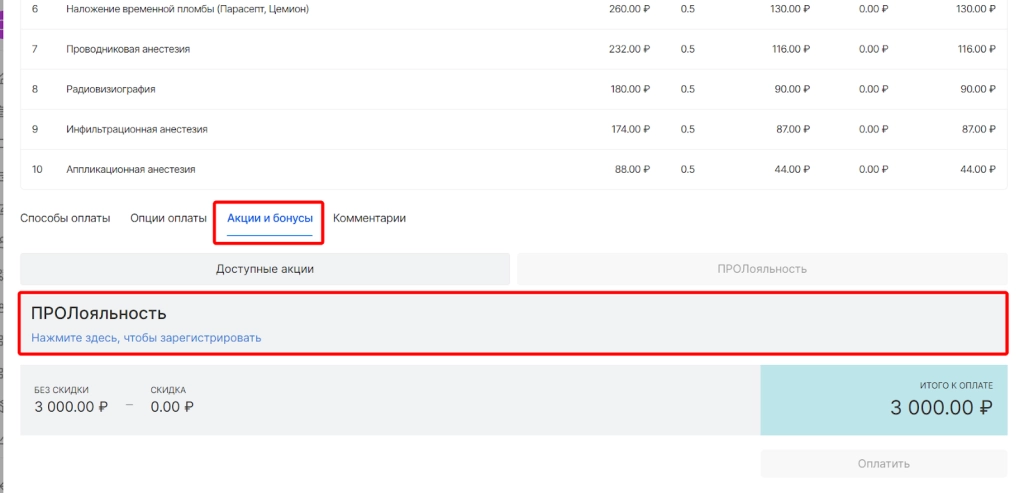Viewport: 1024px width, 493px height.
Task: Choose the Аппликационная анестезия row
Action: tap(130, 169)
